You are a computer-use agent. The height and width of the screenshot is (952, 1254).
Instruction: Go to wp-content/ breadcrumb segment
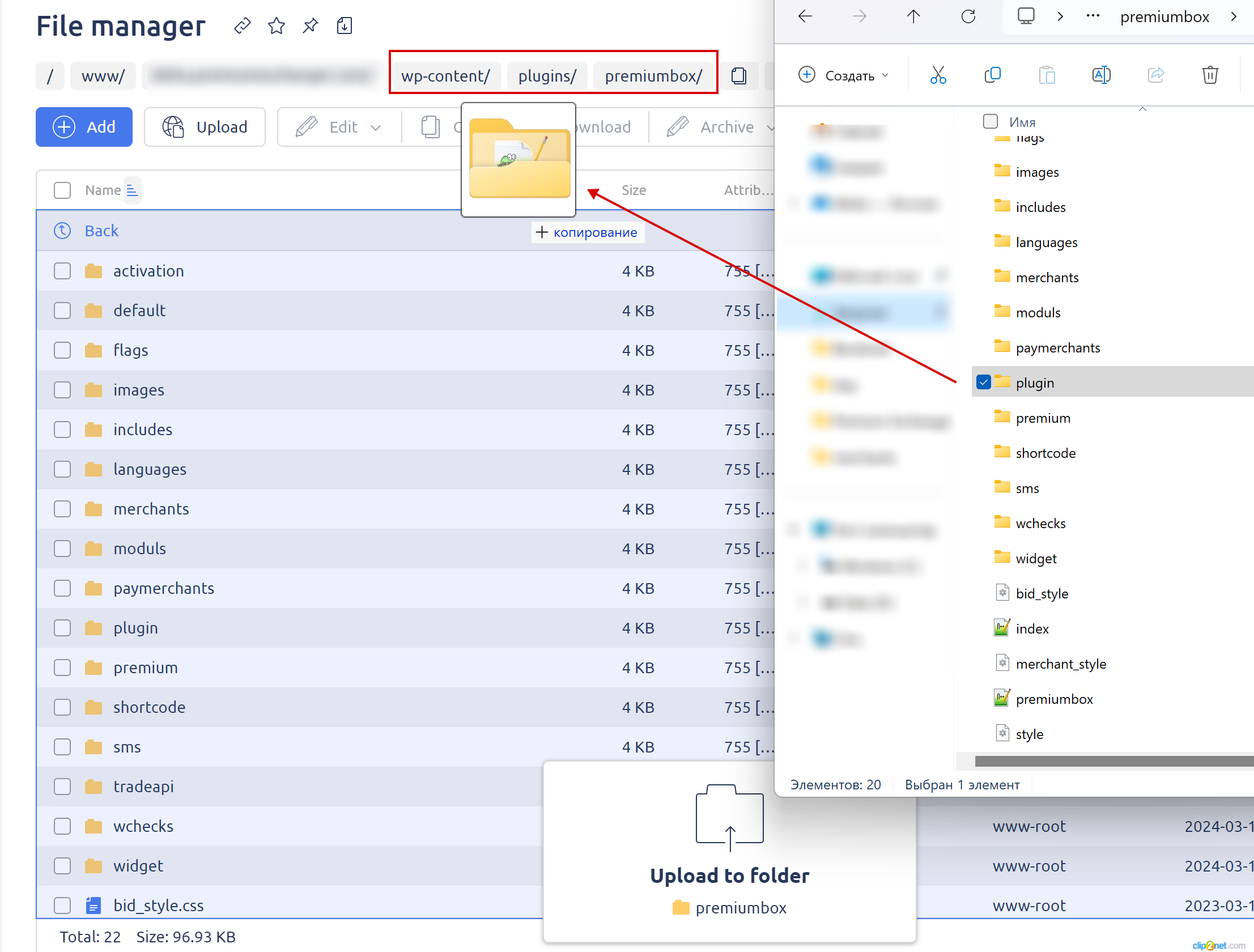(445, 76)
